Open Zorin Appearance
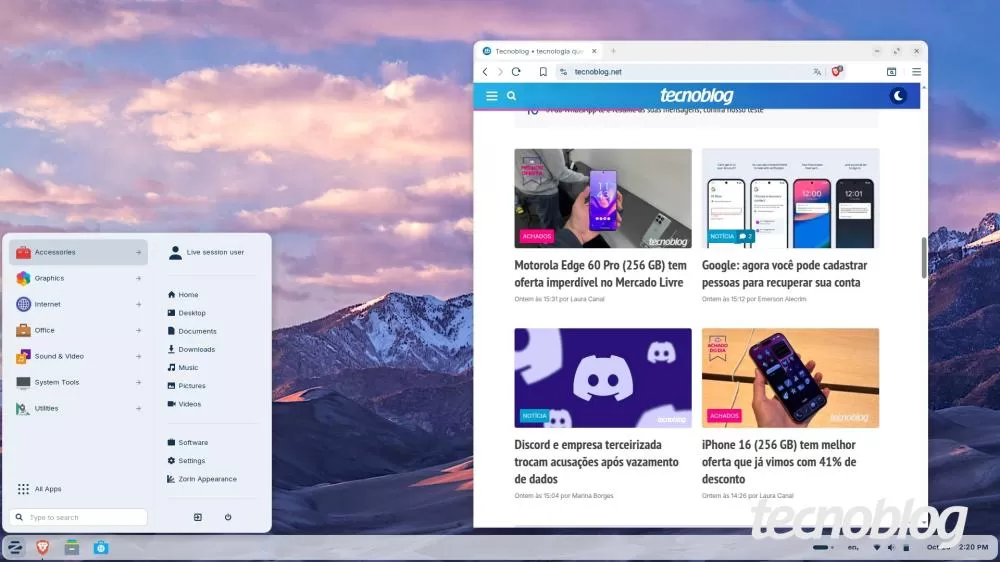 pos(202,479)
